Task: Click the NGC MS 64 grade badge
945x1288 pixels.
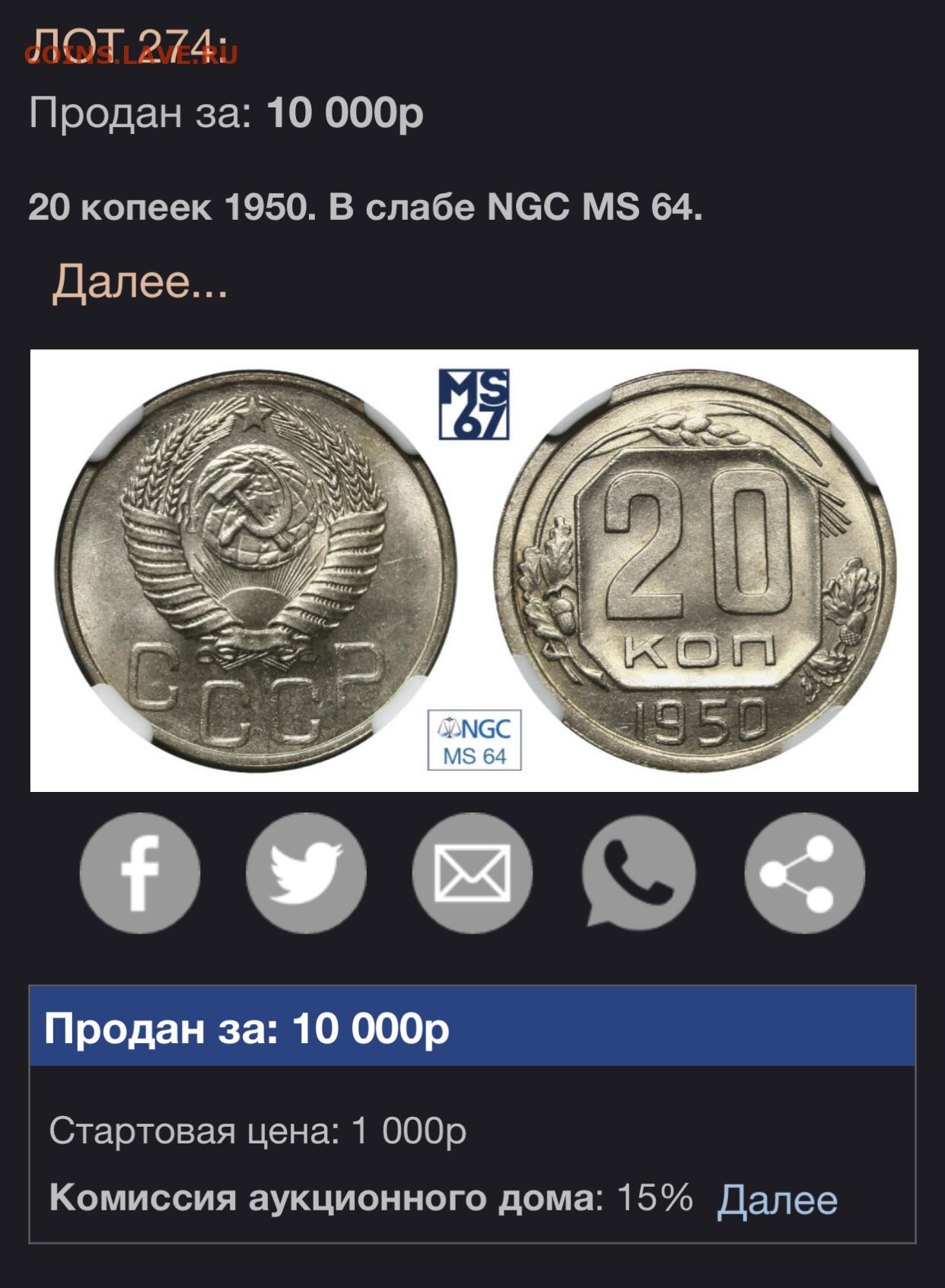Action: [x=475, y=740]
